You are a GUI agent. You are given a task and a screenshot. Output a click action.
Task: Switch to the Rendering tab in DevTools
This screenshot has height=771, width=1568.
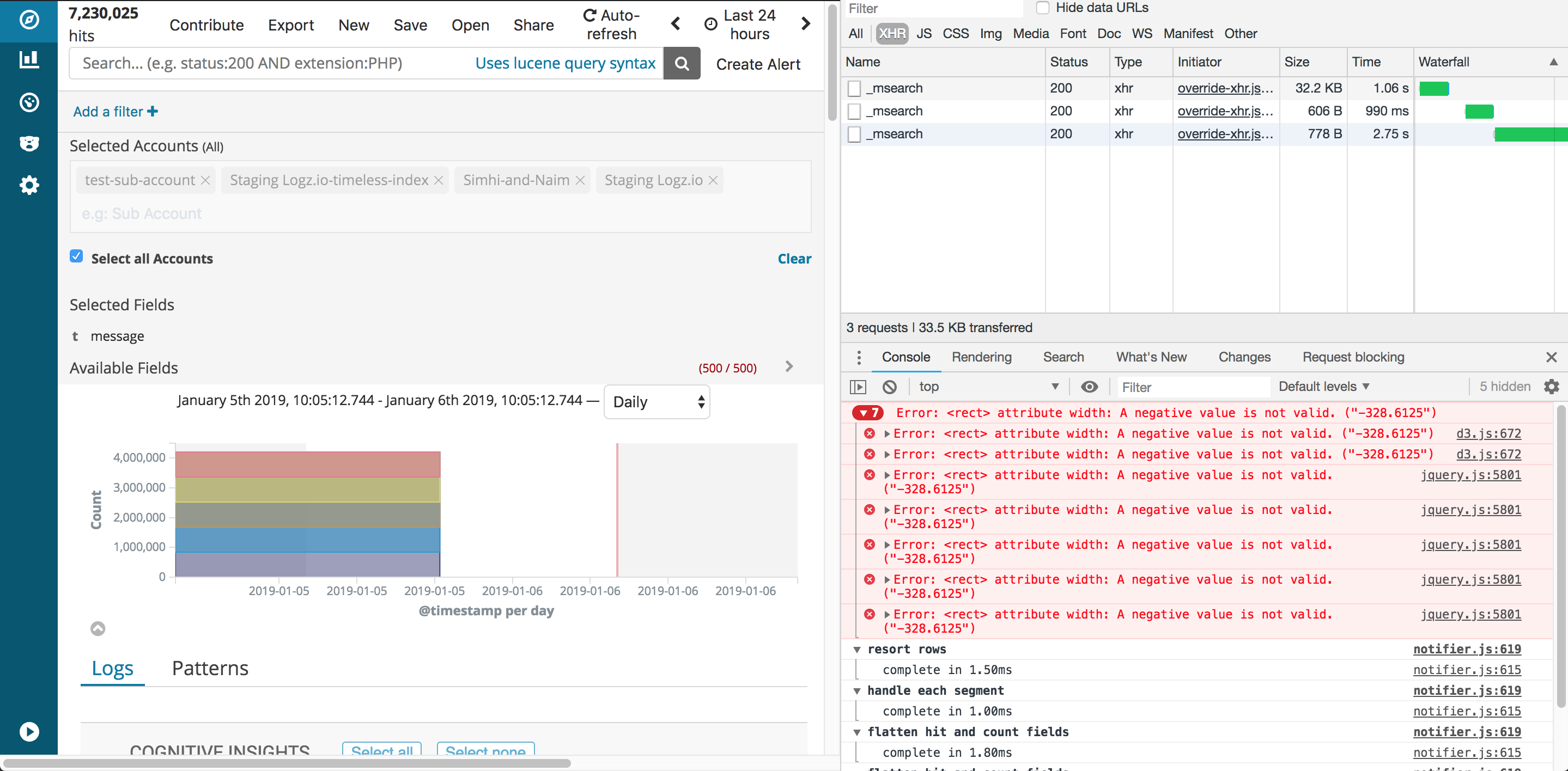tap(982, 357)
